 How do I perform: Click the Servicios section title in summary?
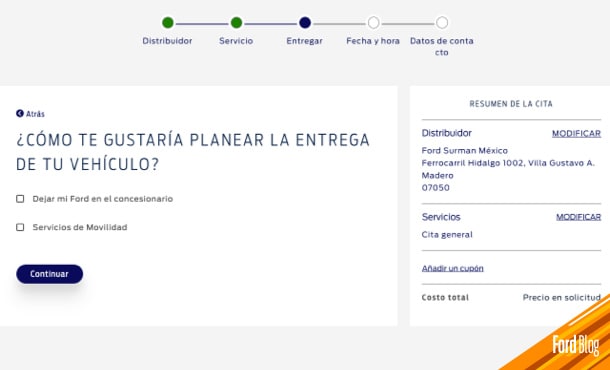coord(441,217)
